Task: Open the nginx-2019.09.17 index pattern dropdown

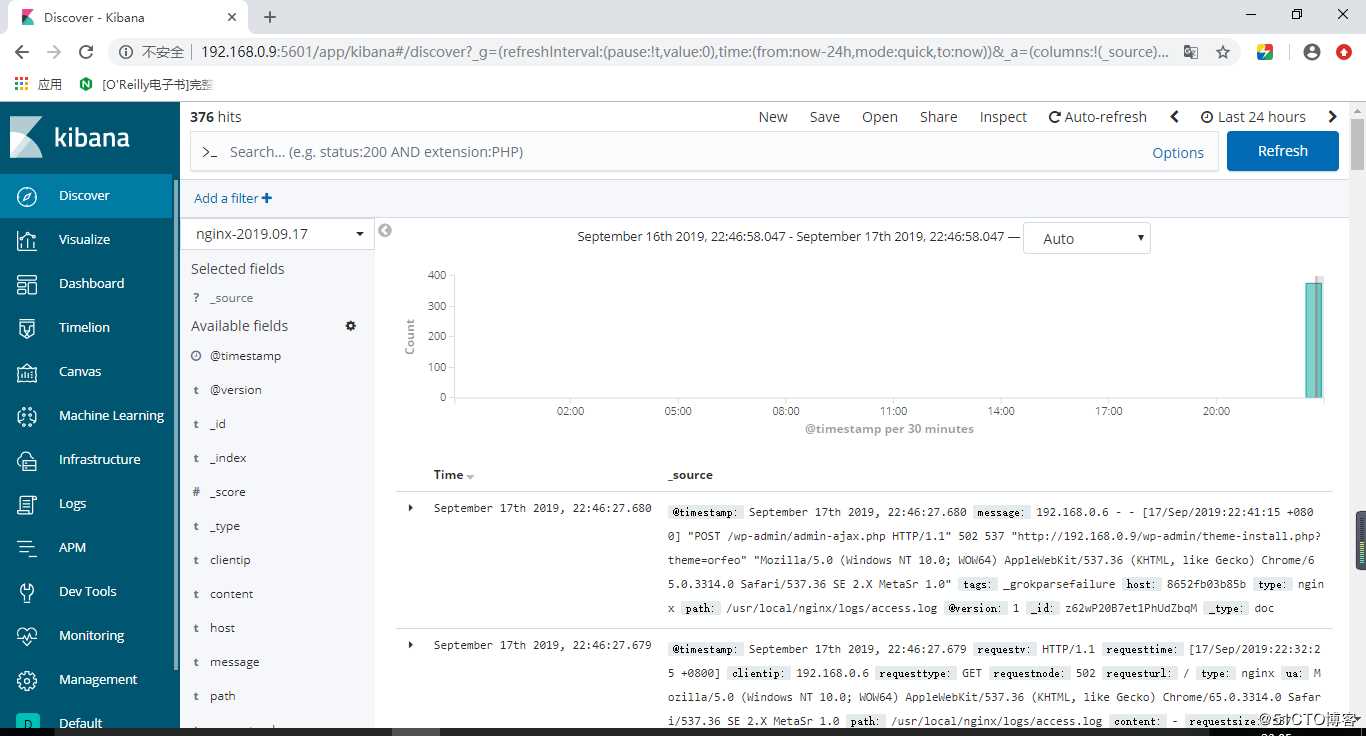Action: (x=276, y=234)
